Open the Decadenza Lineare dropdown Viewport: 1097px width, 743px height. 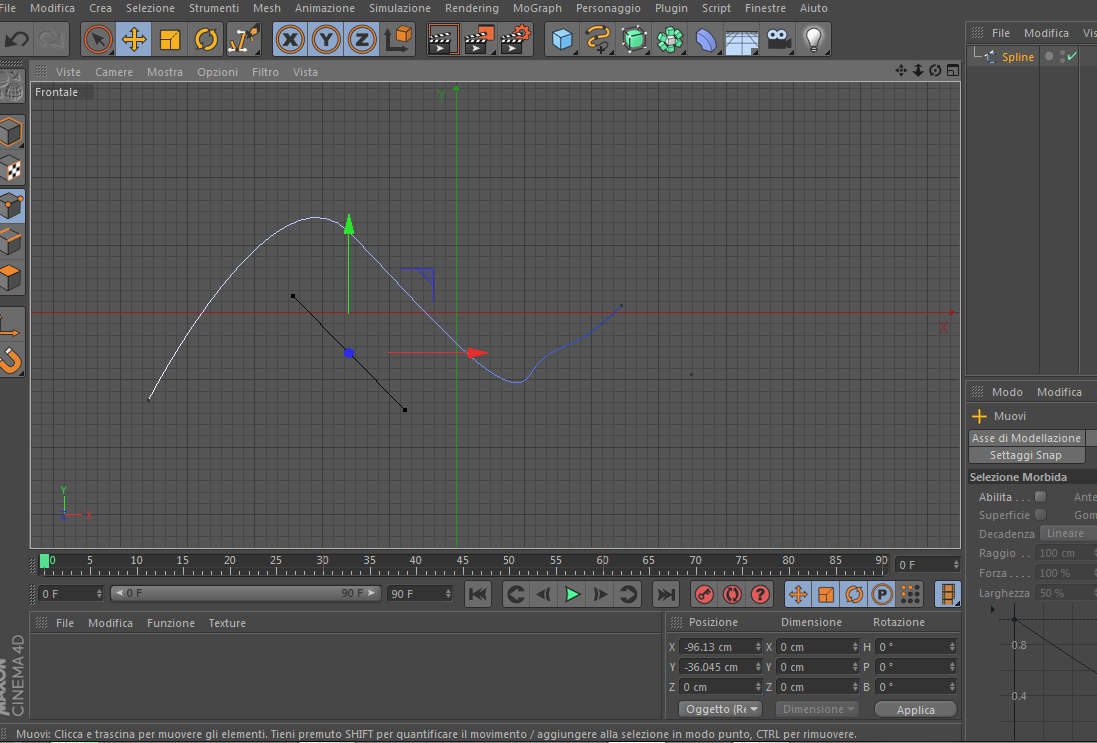coord(1068,533)
